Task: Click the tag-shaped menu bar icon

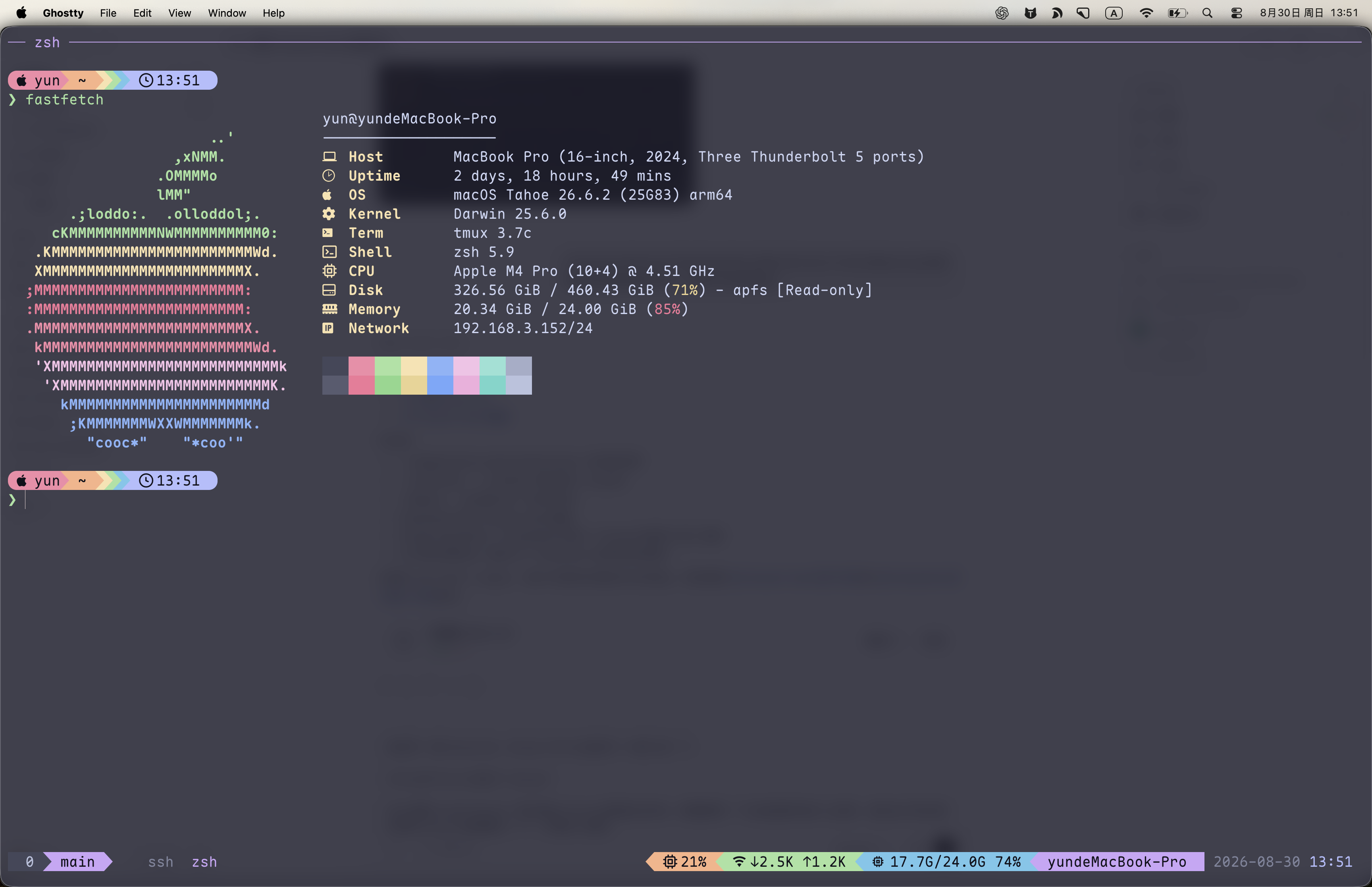Action: tap(1083, 13)
